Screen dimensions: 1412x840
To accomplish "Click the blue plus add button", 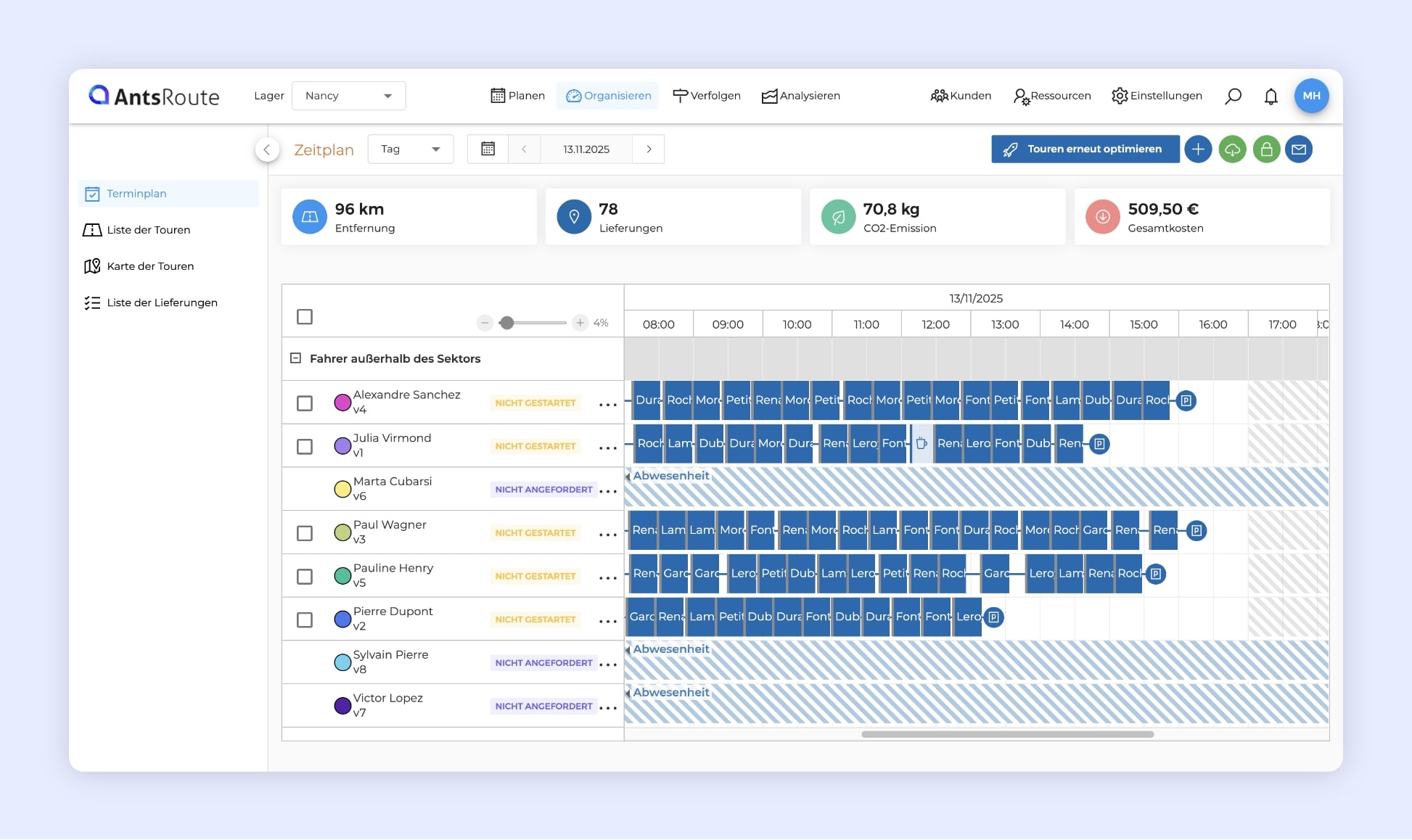I will tap(1198, 149).
